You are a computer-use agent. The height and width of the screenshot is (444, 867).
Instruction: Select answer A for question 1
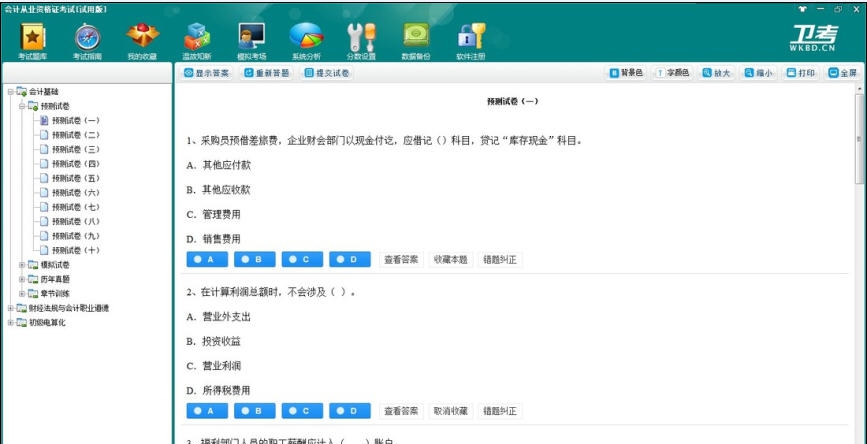(x=207, y=259)
